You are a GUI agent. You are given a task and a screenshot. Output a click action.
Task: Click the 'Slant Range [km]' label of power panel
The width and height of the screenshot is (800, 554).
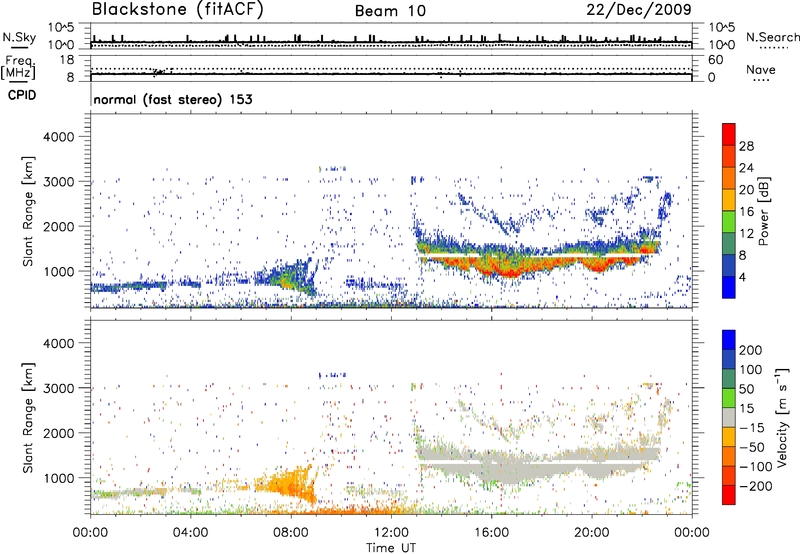pos(28,211)
